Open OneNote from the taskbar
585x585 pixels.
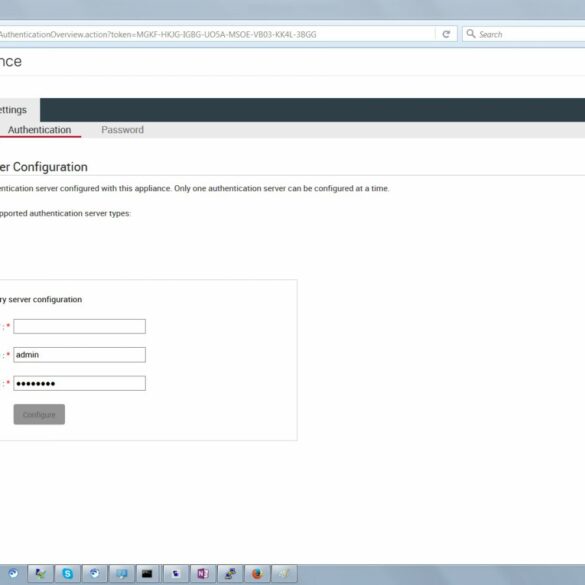tap(203, 573)
